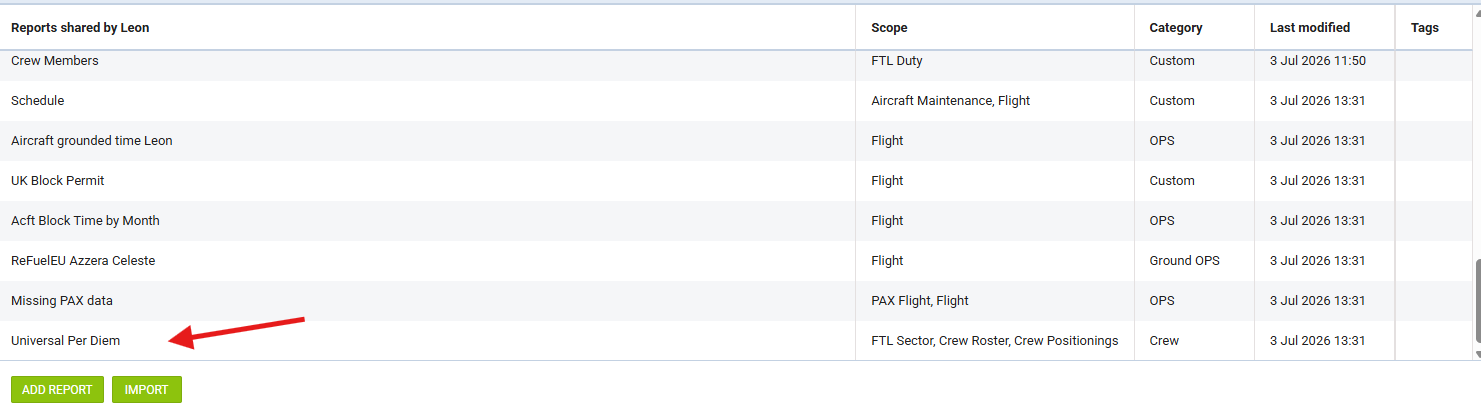This screenshot has height=414, width=1481.
Task: Click the Tags column header
Action: coord(1425,28)
